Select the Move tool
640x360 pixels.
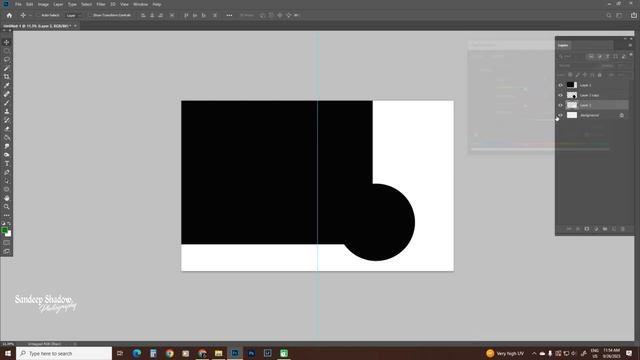pyautogui.click(x=7, y=42)
